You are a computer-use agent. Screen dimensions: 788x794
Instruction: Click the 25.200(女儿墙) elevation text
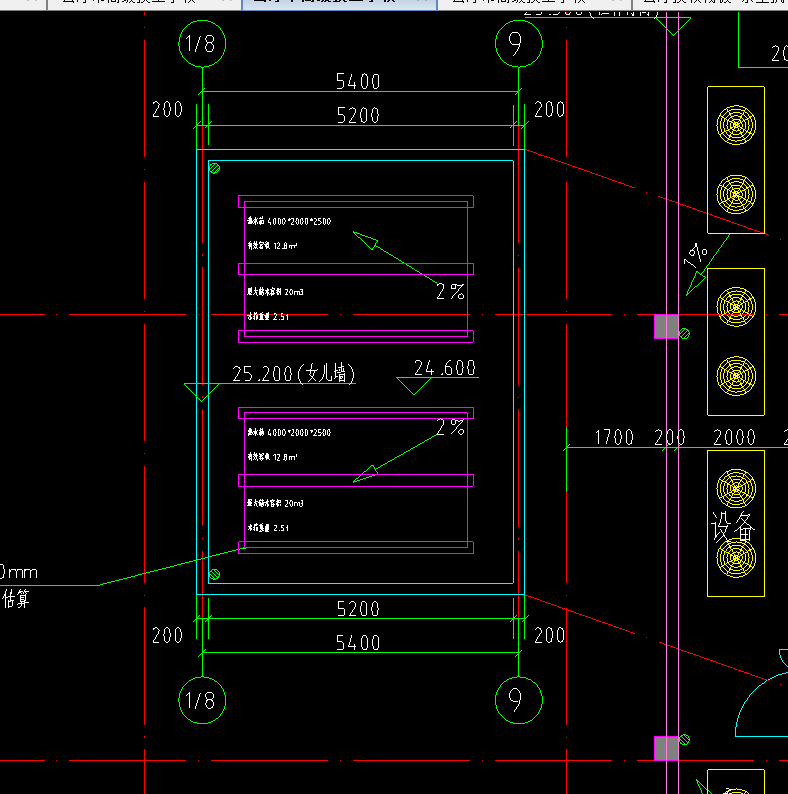(x=294, y=374)
